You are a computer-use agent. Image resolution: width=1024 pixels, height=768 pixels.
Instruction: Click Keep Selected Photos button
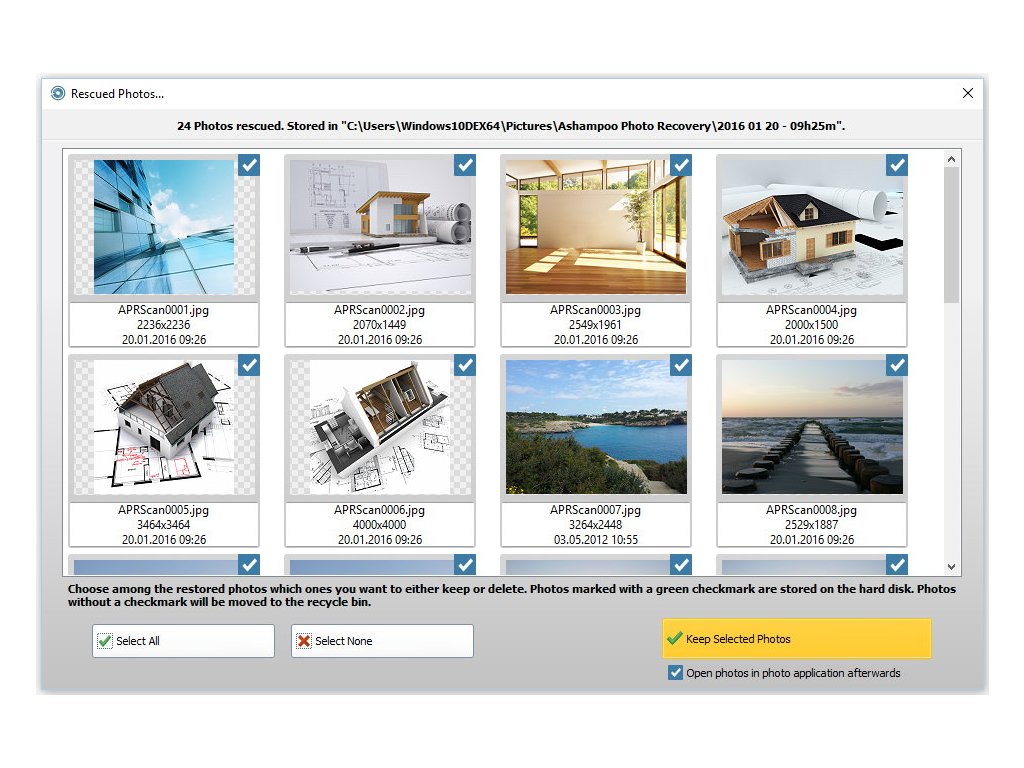(x=797, y=639)
